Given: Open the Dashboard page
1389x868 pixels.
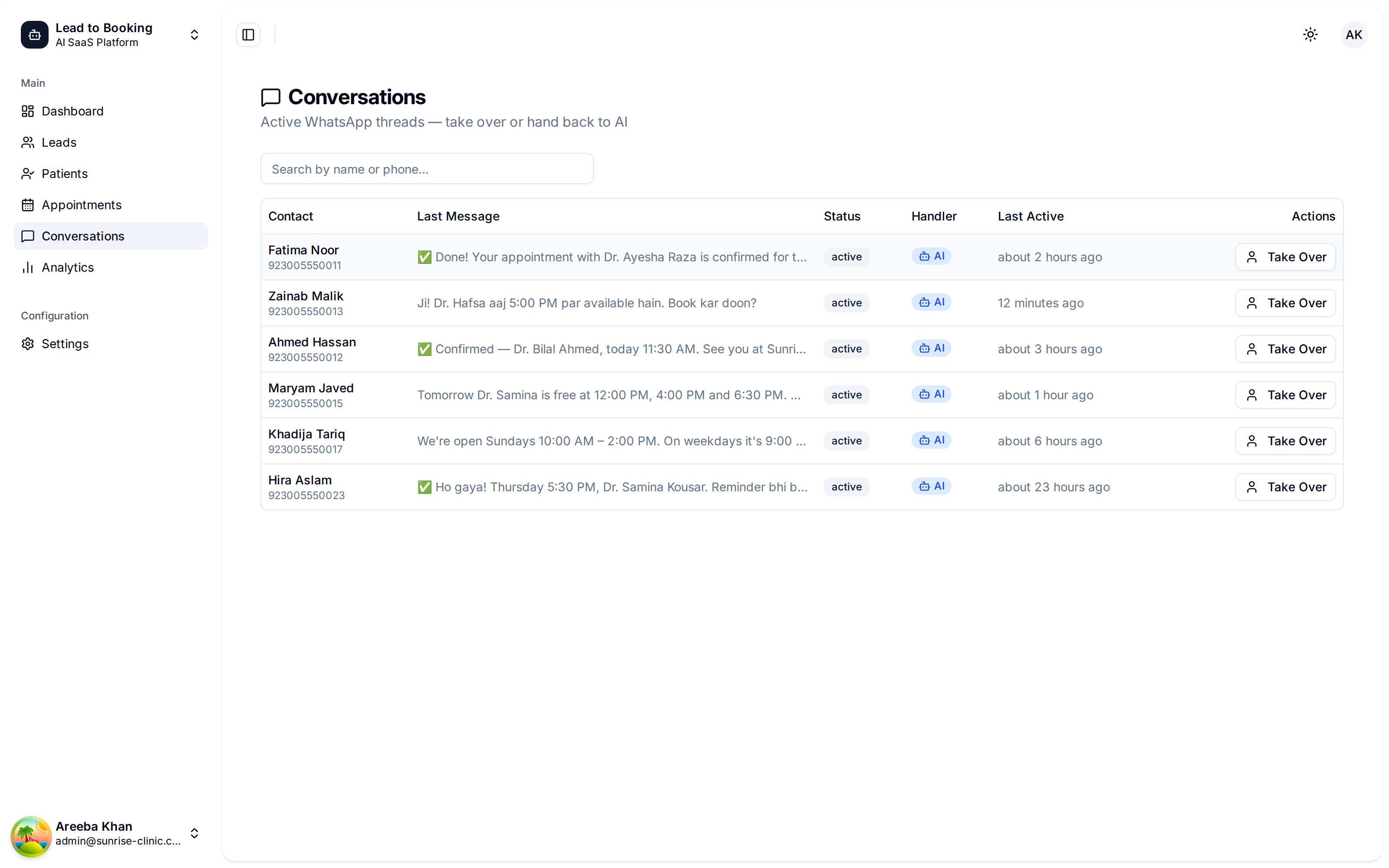Looking at the screenshot, I should pyautogui.click(x=111, y=111).
